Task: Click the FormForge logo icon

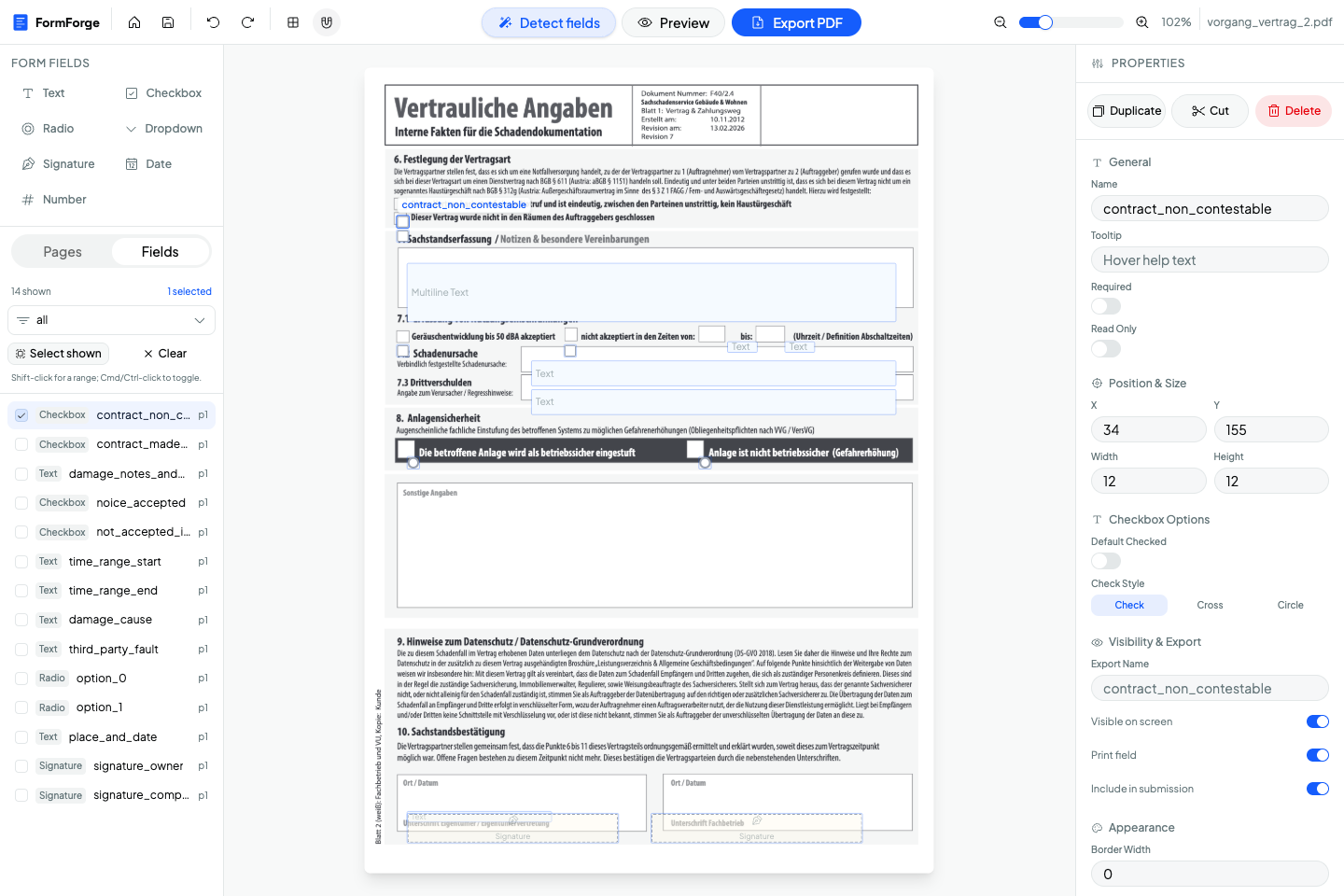Action: tap(21, 22)
